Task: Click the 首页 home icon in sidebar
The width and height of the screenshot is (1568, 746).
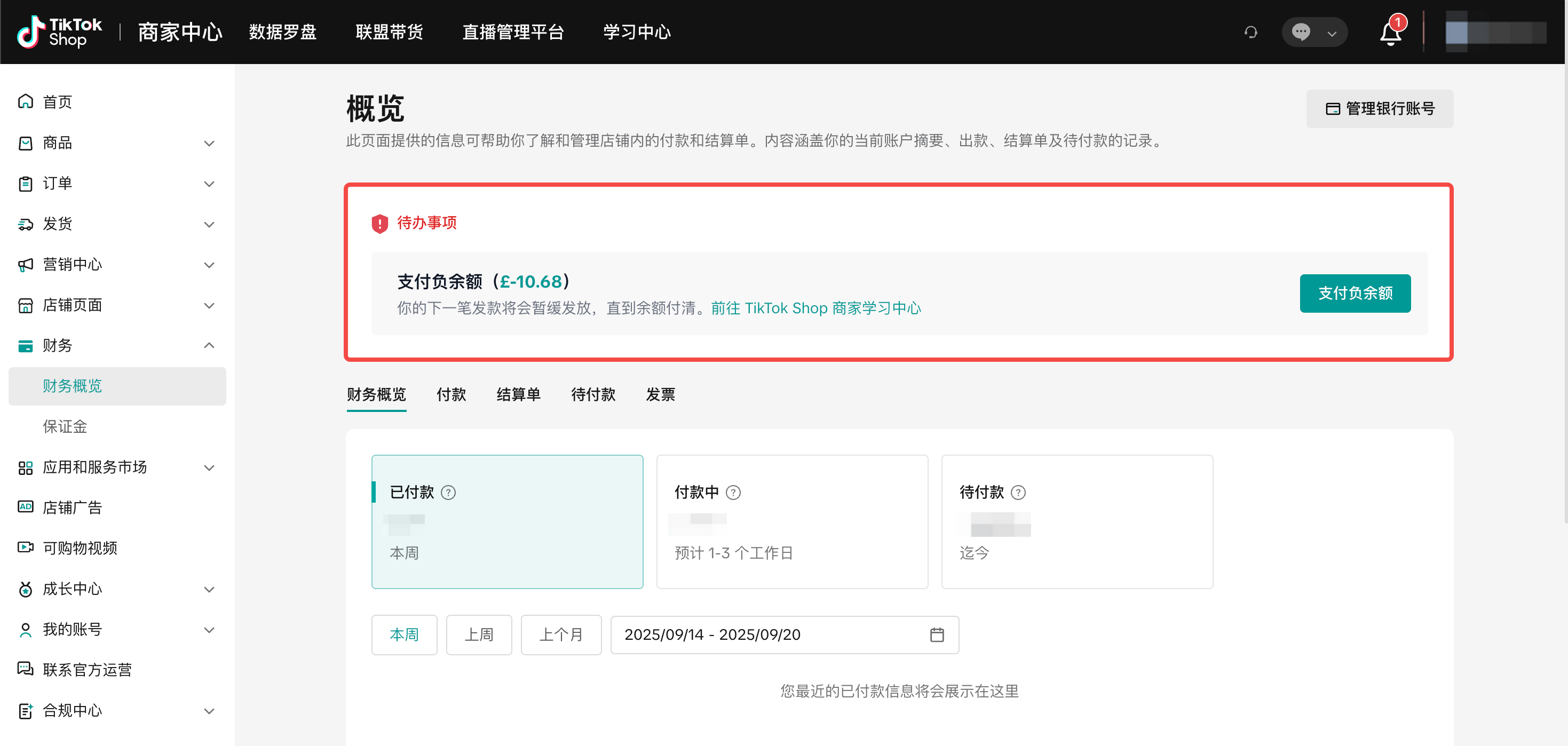Action: (x=26, y=101)
